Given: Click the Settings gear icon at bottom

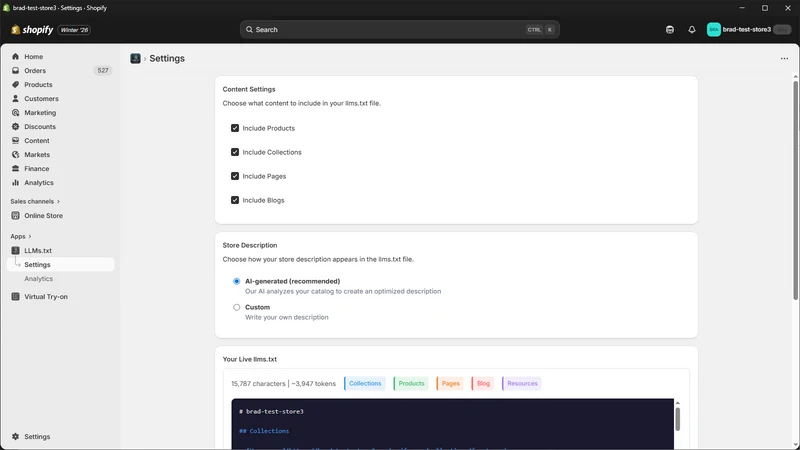Looking at the screenshot, I should 15,437.
